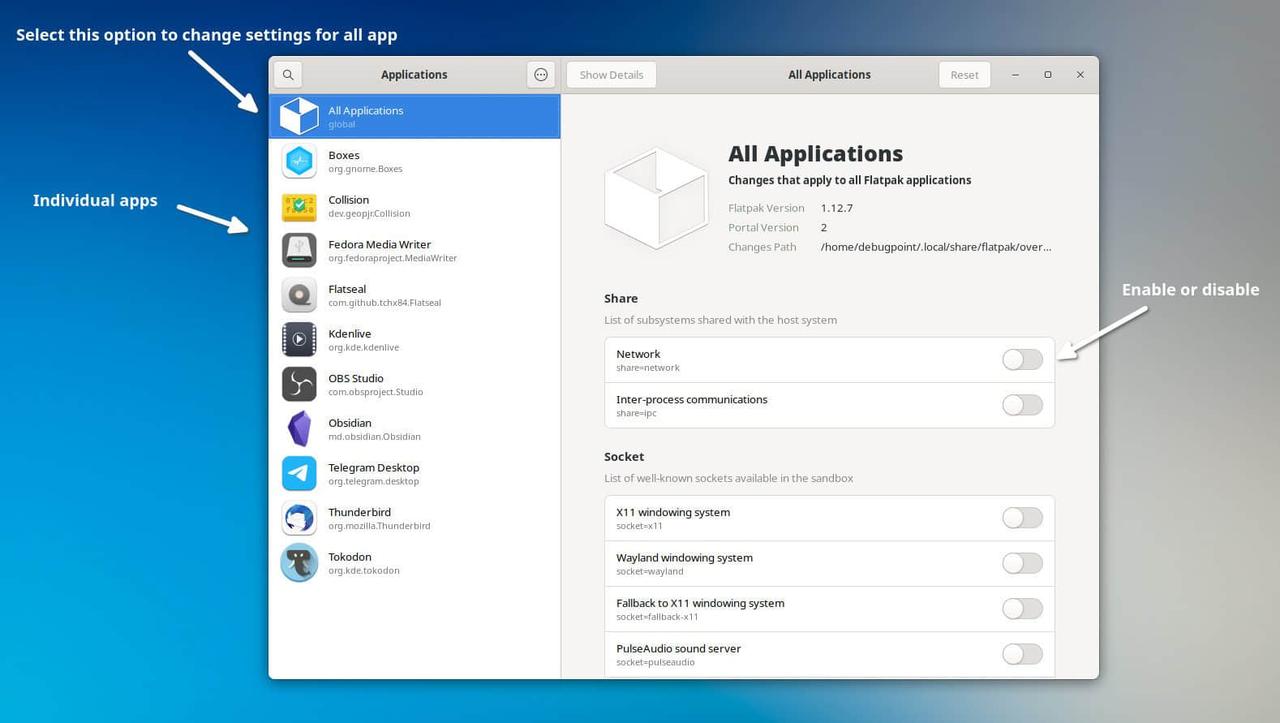Image resolution: width=1280 pixels, height=723 pixels.
Task: Click the search icon in sidebar header
Action: [288, 75]
